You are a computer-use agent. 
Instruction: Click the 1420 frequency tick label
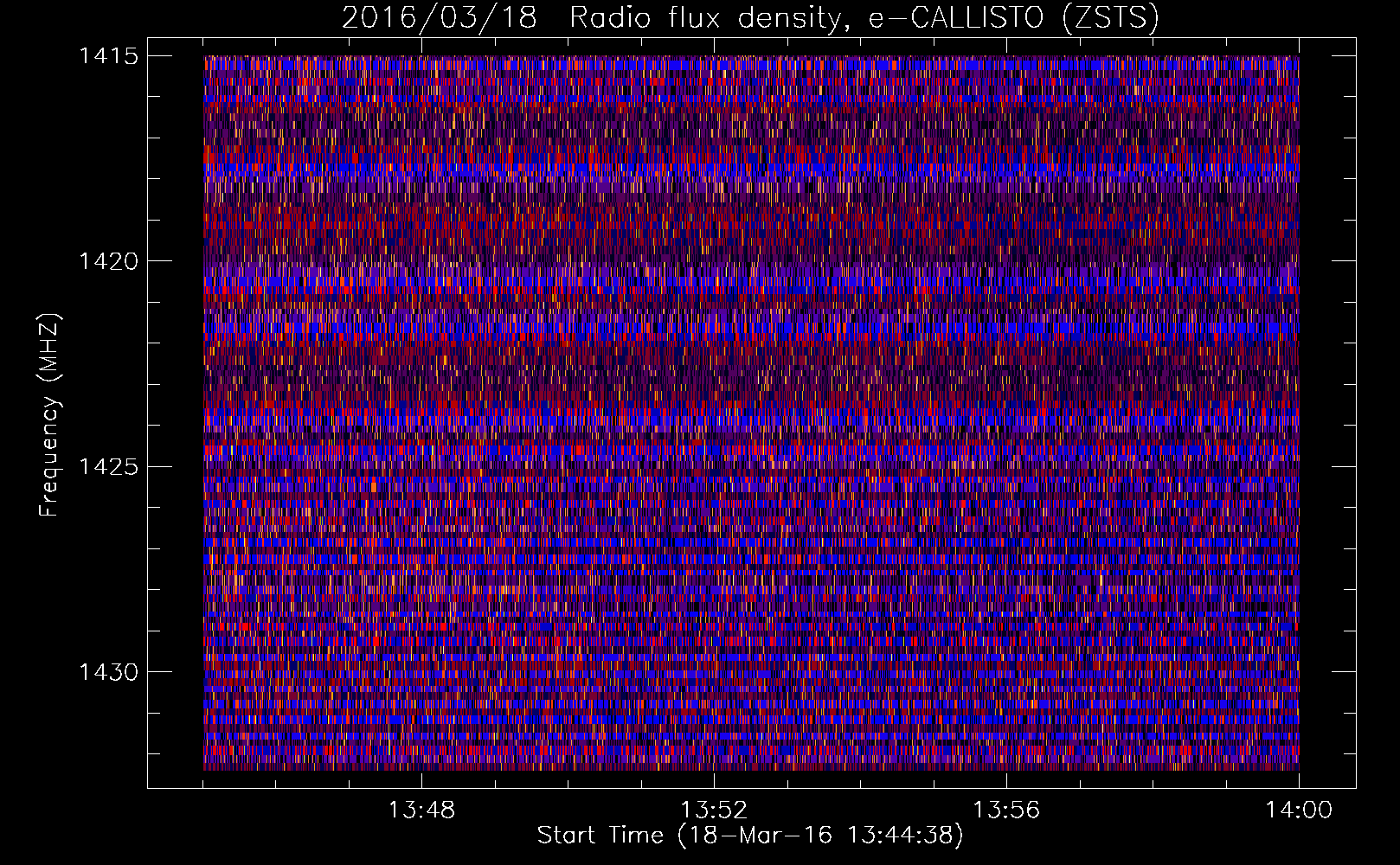click(x=108, y=261)
